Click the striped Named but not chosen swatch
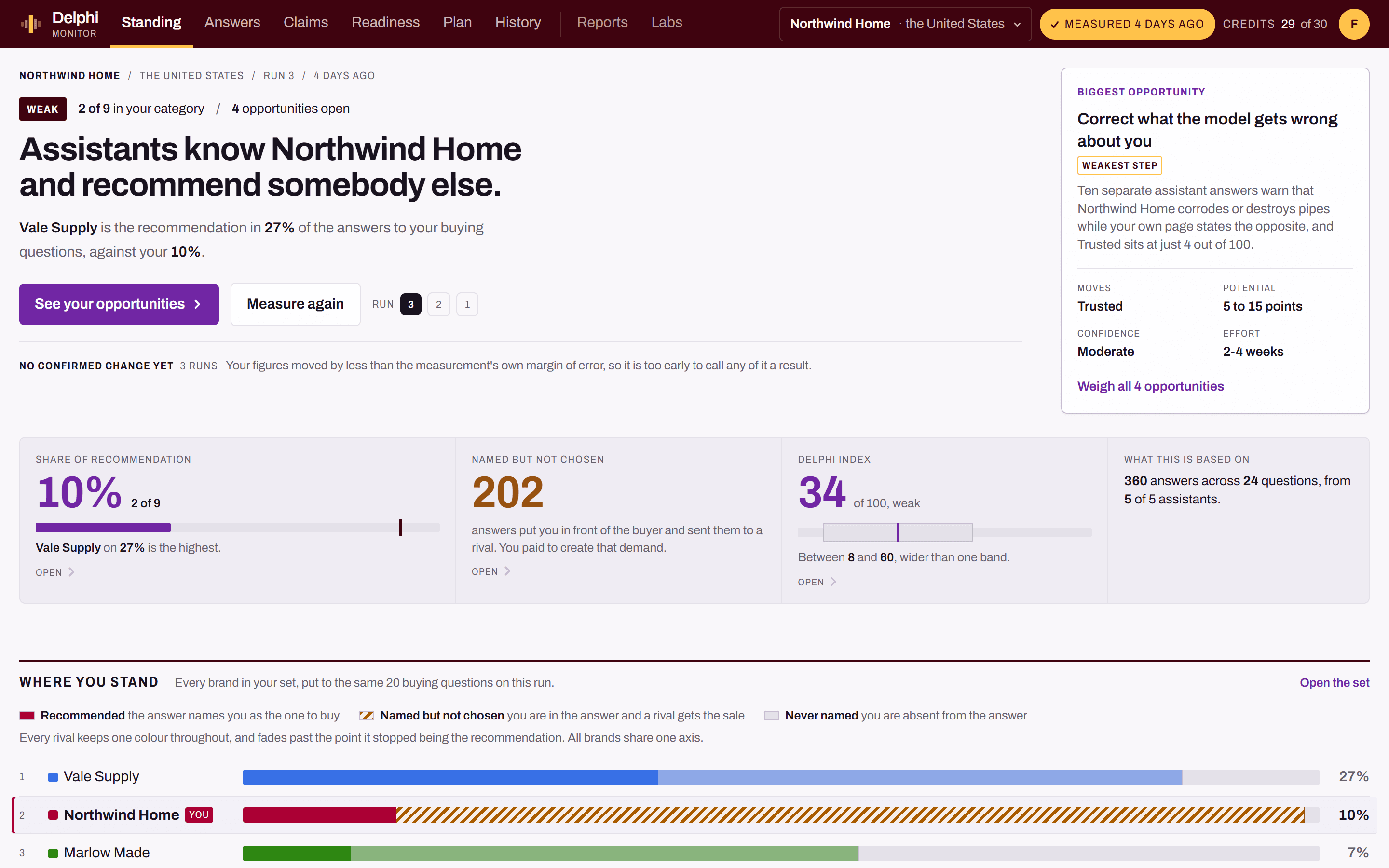Image resolution: width=1389 pixels, height=868 pixels. pyautogui.click(x=366, y=715)
